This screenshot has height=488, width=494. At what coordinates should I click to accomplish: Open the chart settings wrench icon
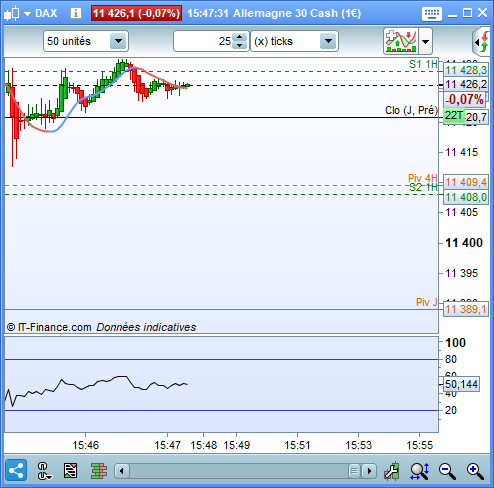(x=392, y=471)
